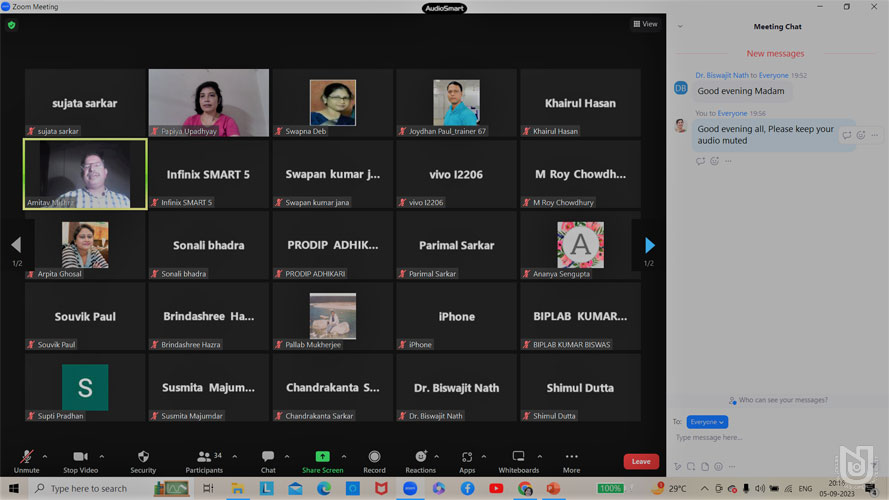Open the Zoom icon in the taskbar

point(410,488)
